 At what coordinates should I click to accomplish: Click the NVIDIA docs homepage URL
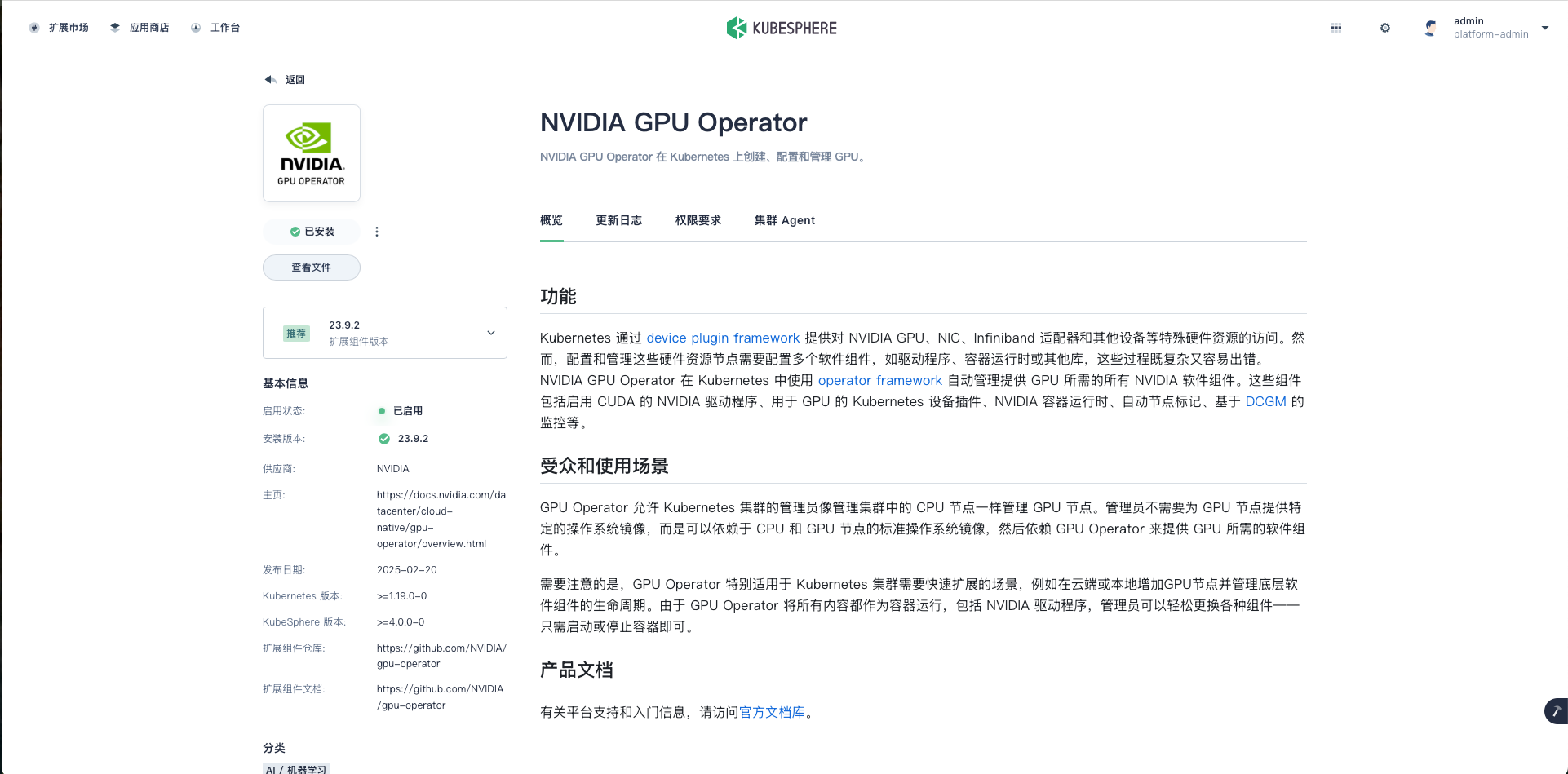(x=441, y=520)
